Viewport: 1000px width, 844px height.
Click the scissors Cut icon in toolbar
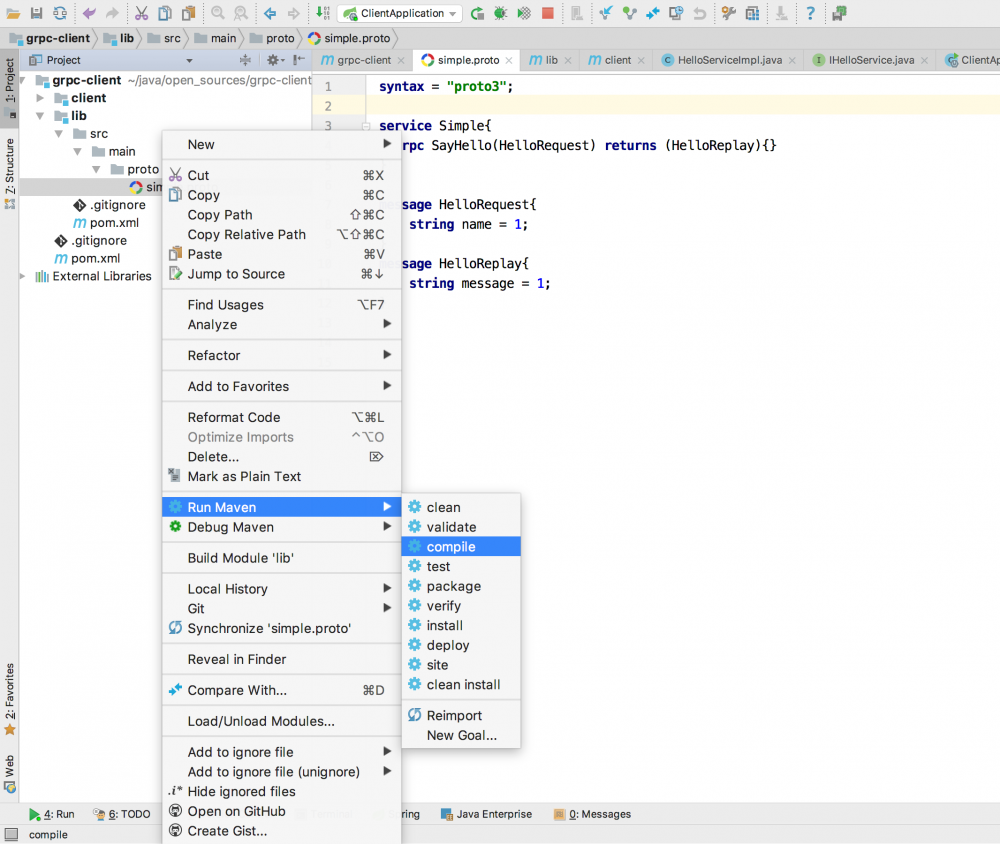pos(141,13)
